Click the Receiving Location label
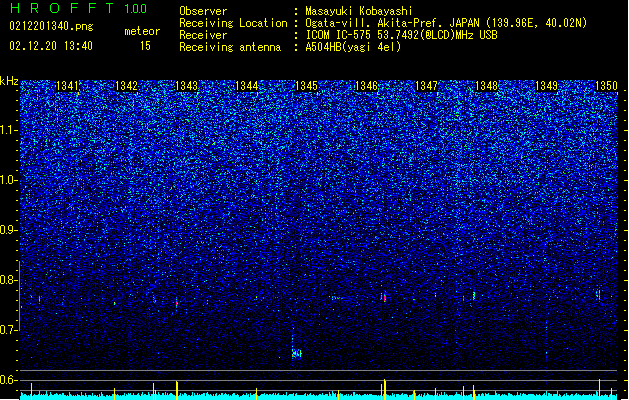Image resolution: width=629 pixels, height=400 pixels. pyautogui.click(x=233, y=23)
